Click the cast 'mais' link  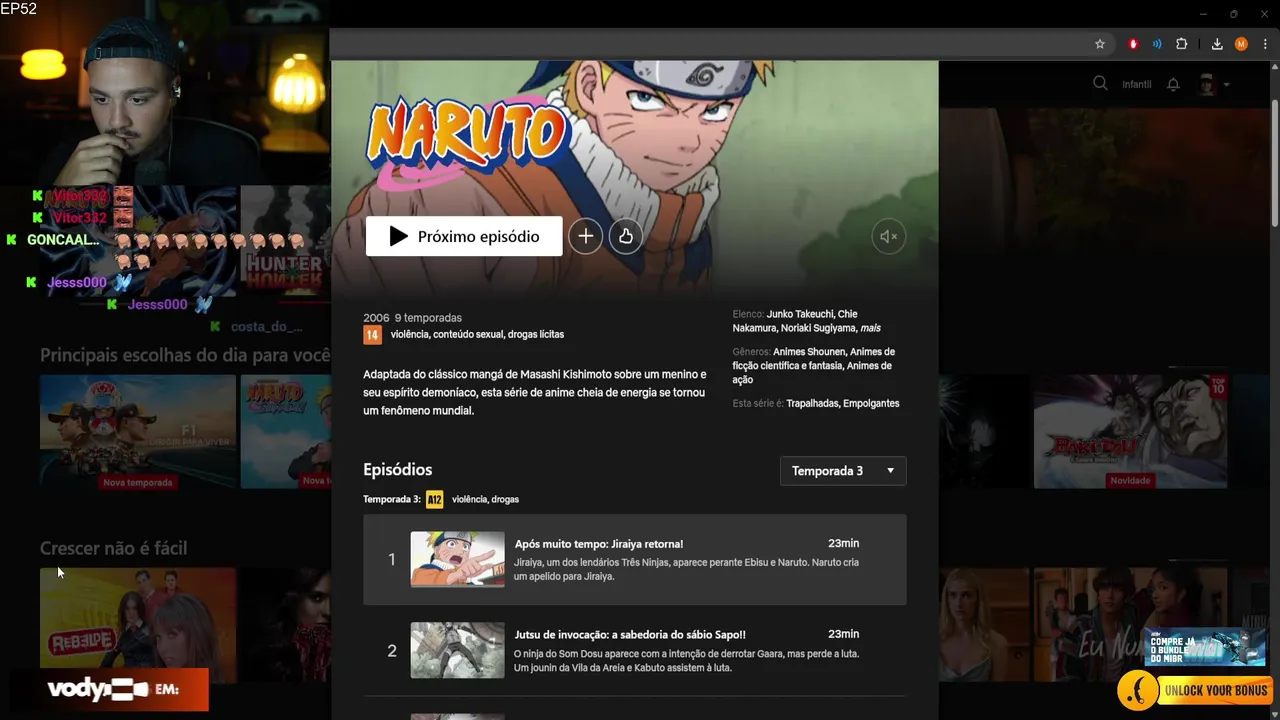tap(871, 328)
